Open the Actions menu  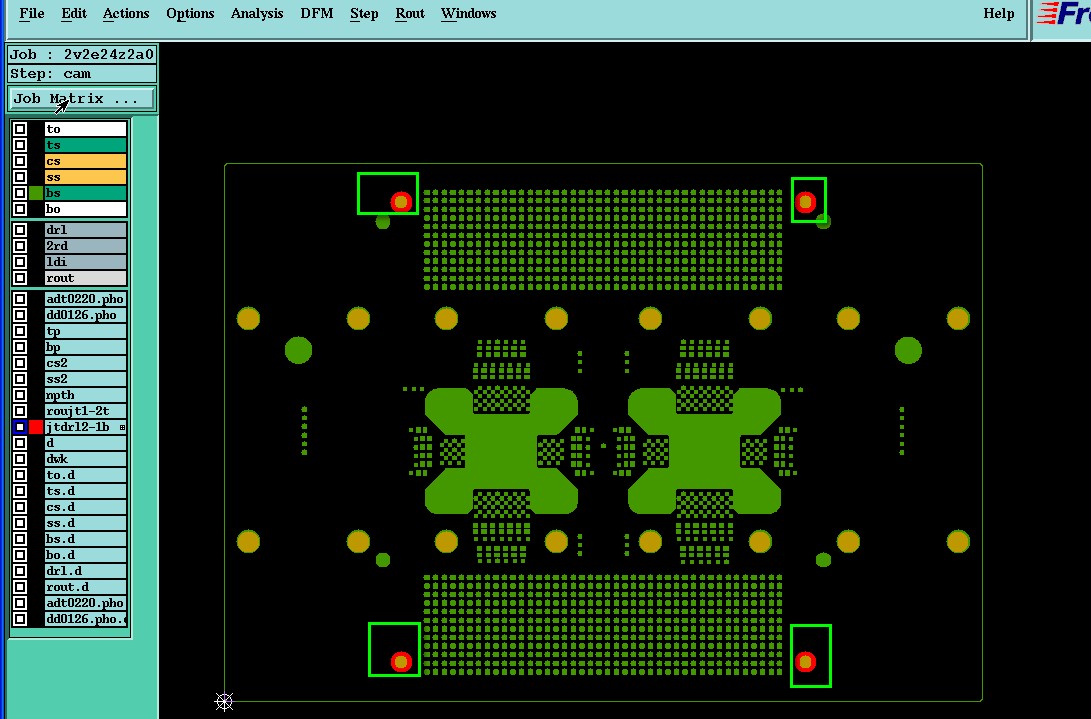click(126, 13)
